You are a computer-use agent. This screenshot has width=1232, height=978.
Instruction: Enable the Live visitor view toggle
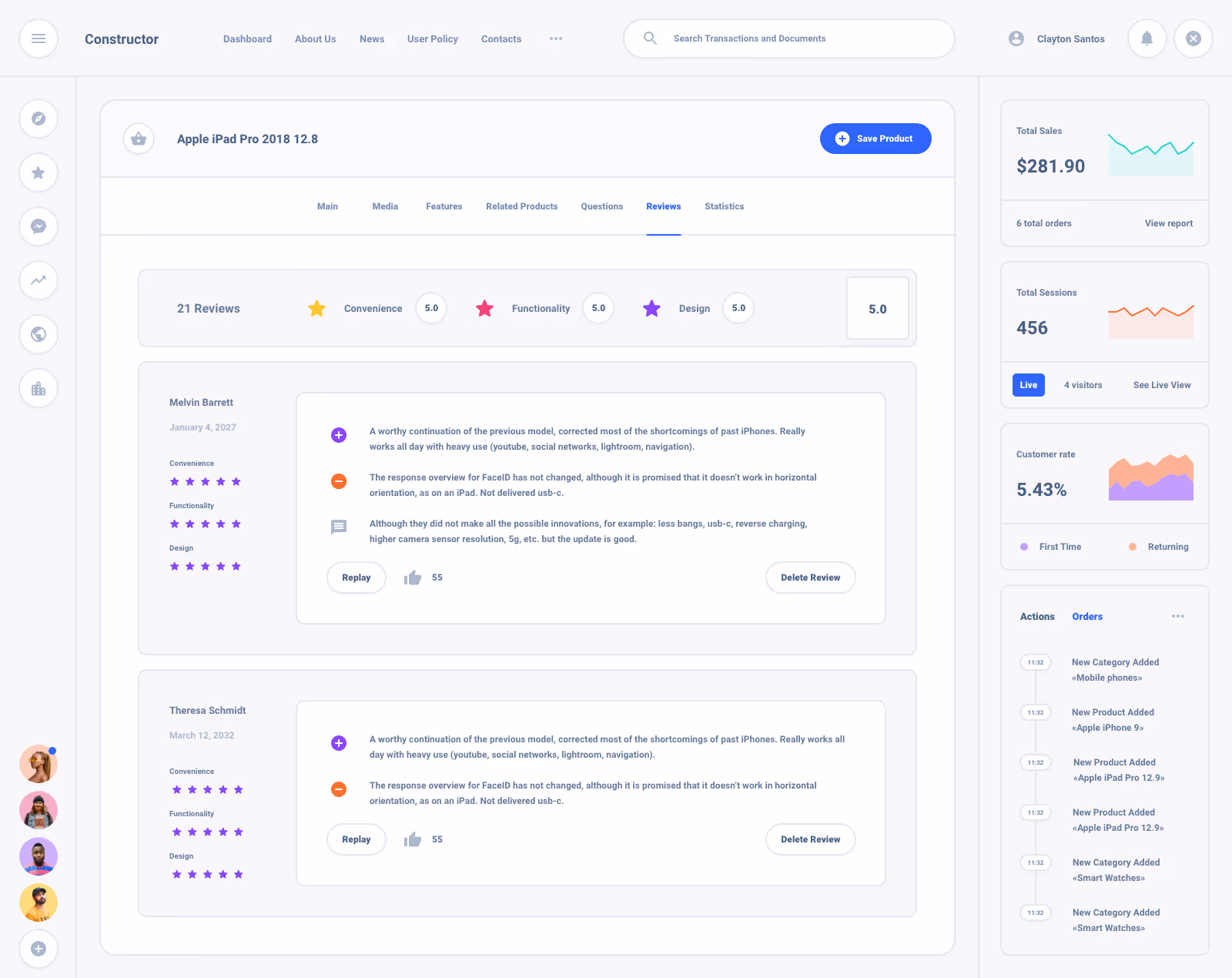(x=1029, y=385)
